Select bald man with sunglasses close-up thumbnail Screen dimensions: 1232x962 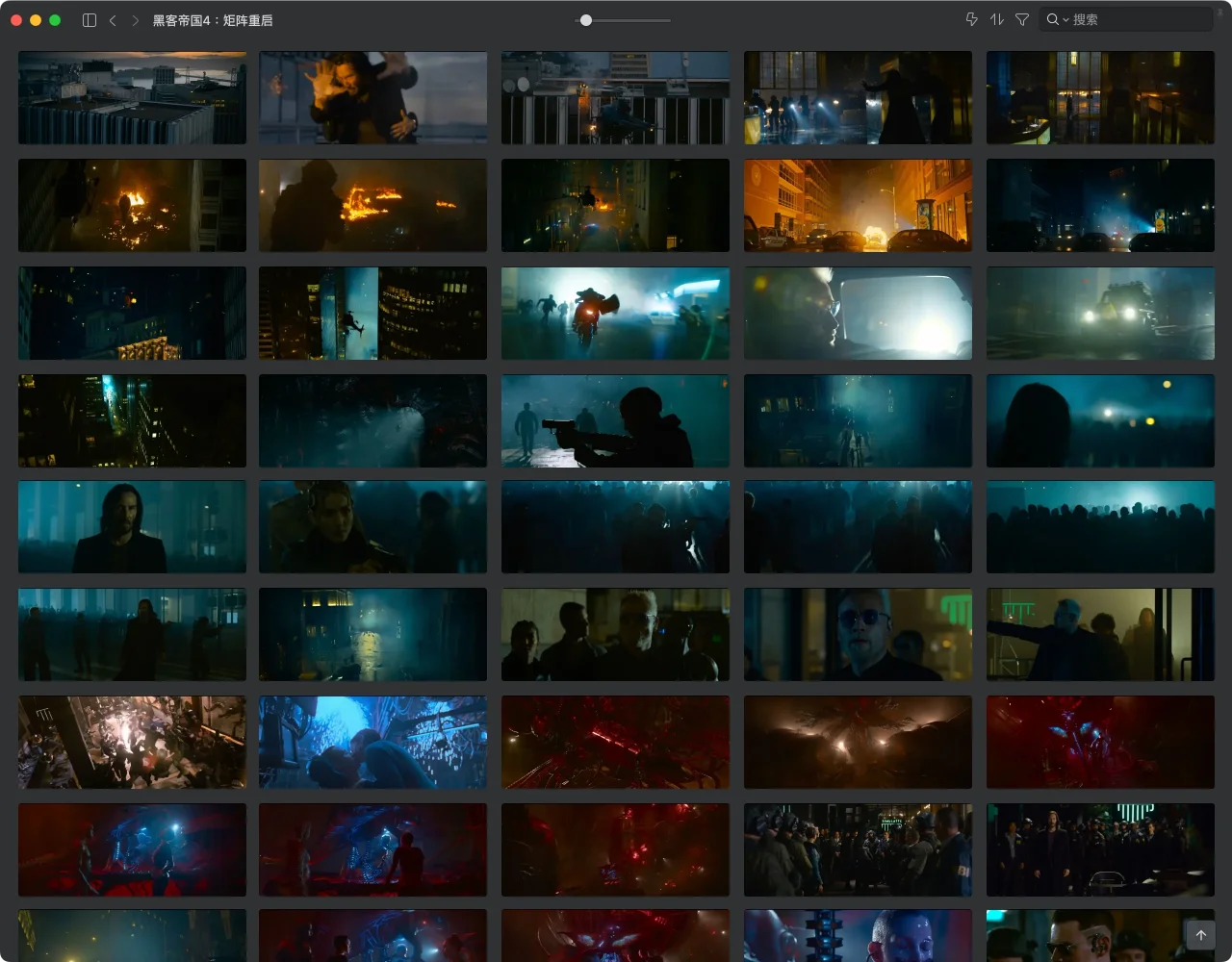[858, 635]
